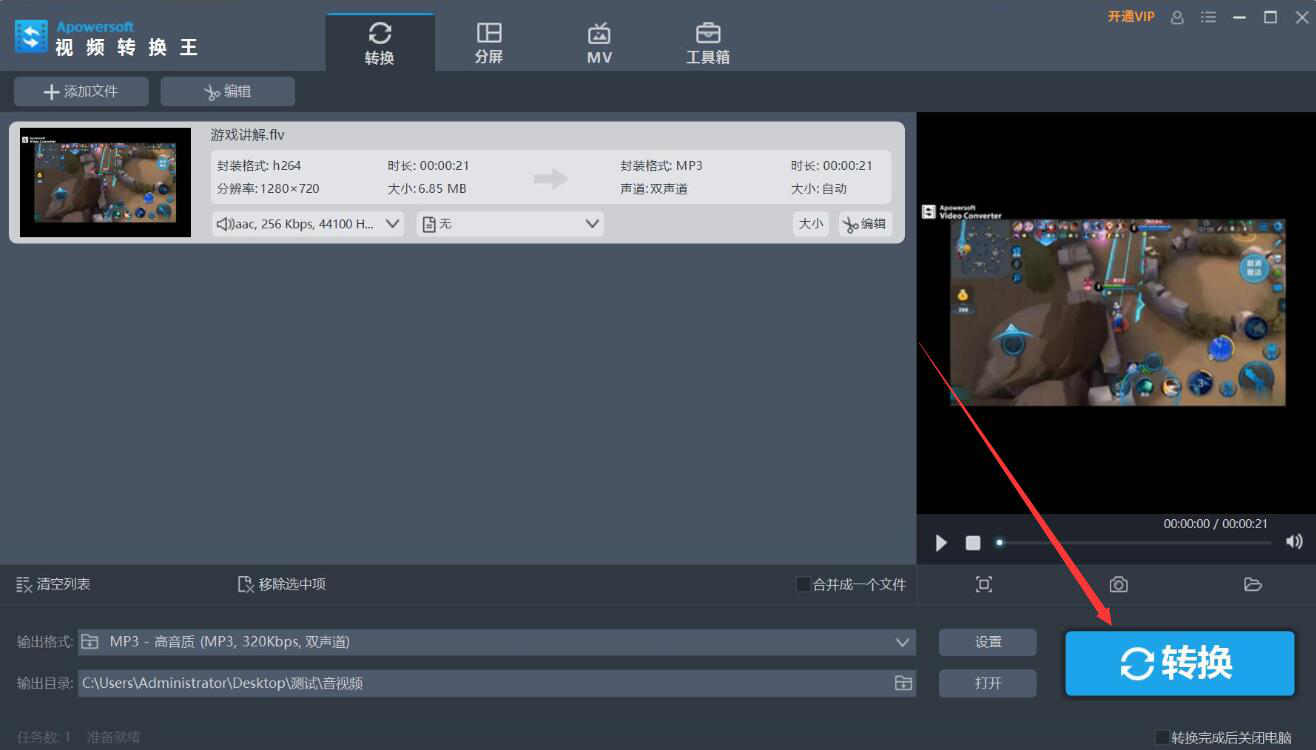Open the 工具箱 toolbox tab
Screen dimensions: 1316x750
coord(708,43)
